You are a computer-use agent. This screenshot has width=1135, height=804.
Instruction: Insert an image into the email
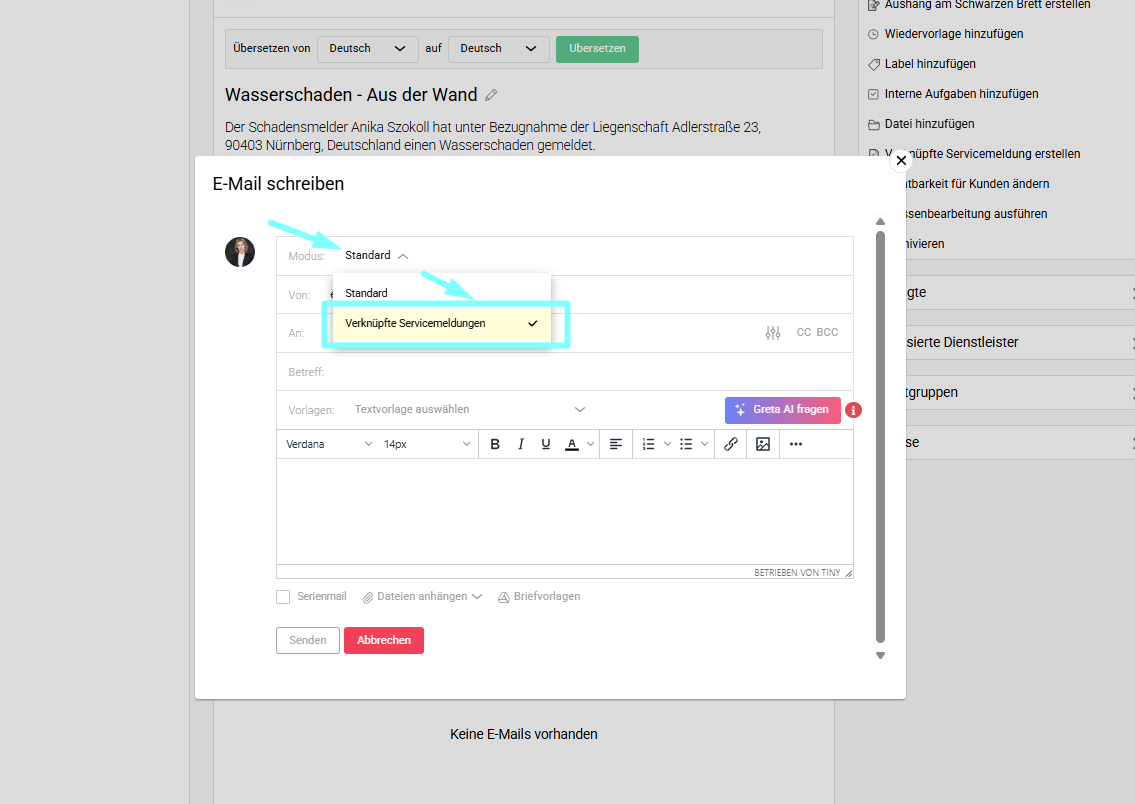pos(763,444)
